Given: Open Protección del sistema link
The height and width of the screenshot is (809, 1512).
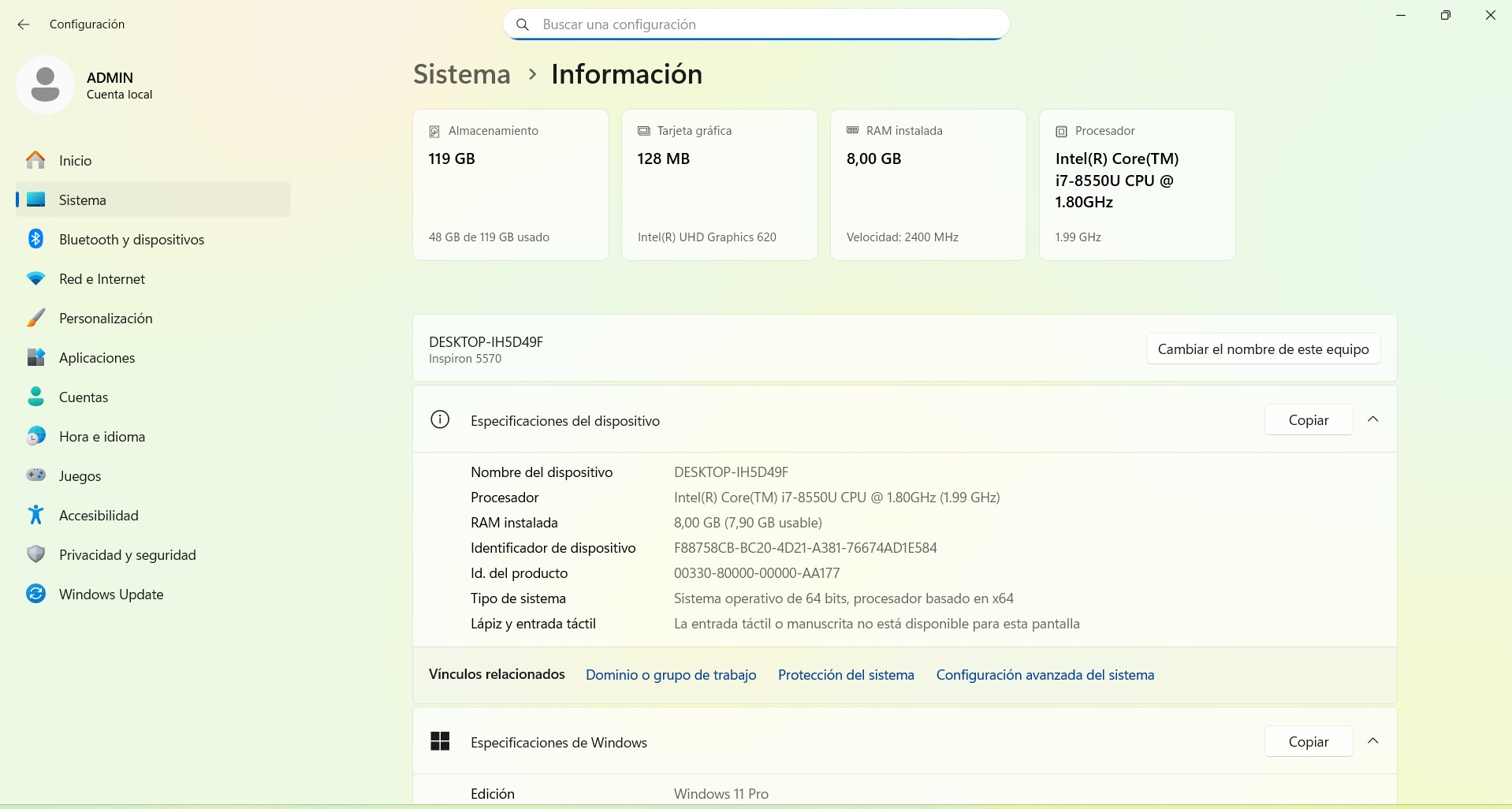Looking at the screenshot, I should point(845,675).
